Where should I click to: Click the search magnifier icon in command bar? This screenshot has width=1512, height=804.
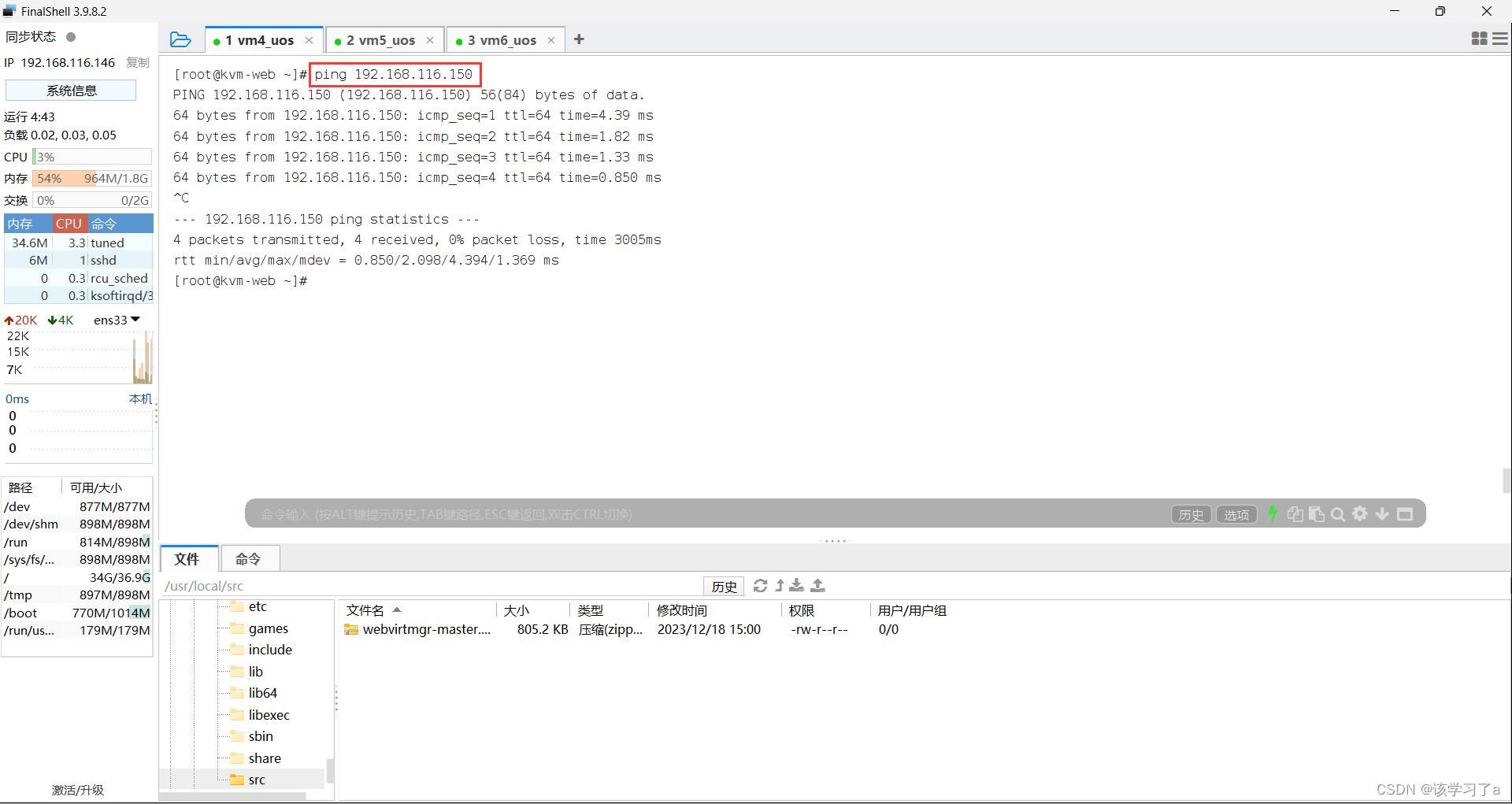[1338, 514]
